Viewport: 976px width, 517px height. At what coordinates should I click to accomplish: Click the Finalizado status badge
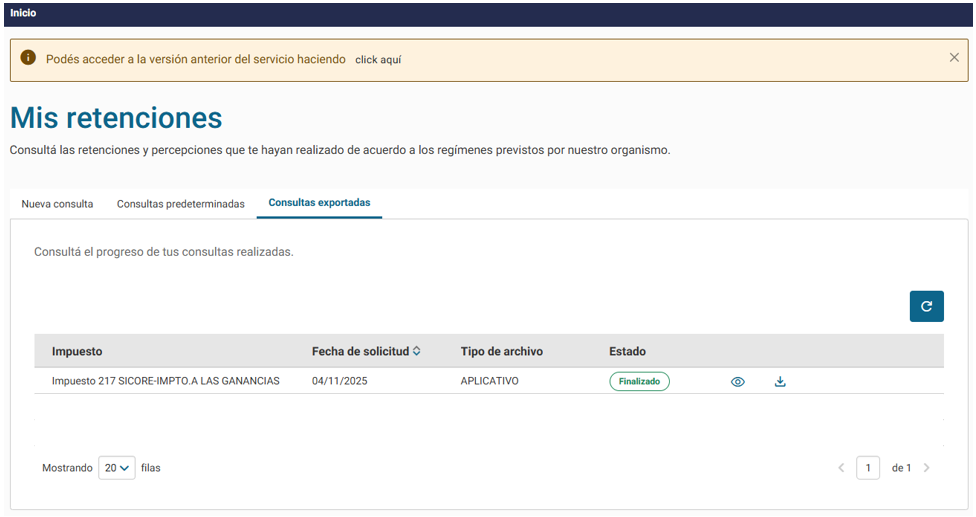(x=639, y=381)
